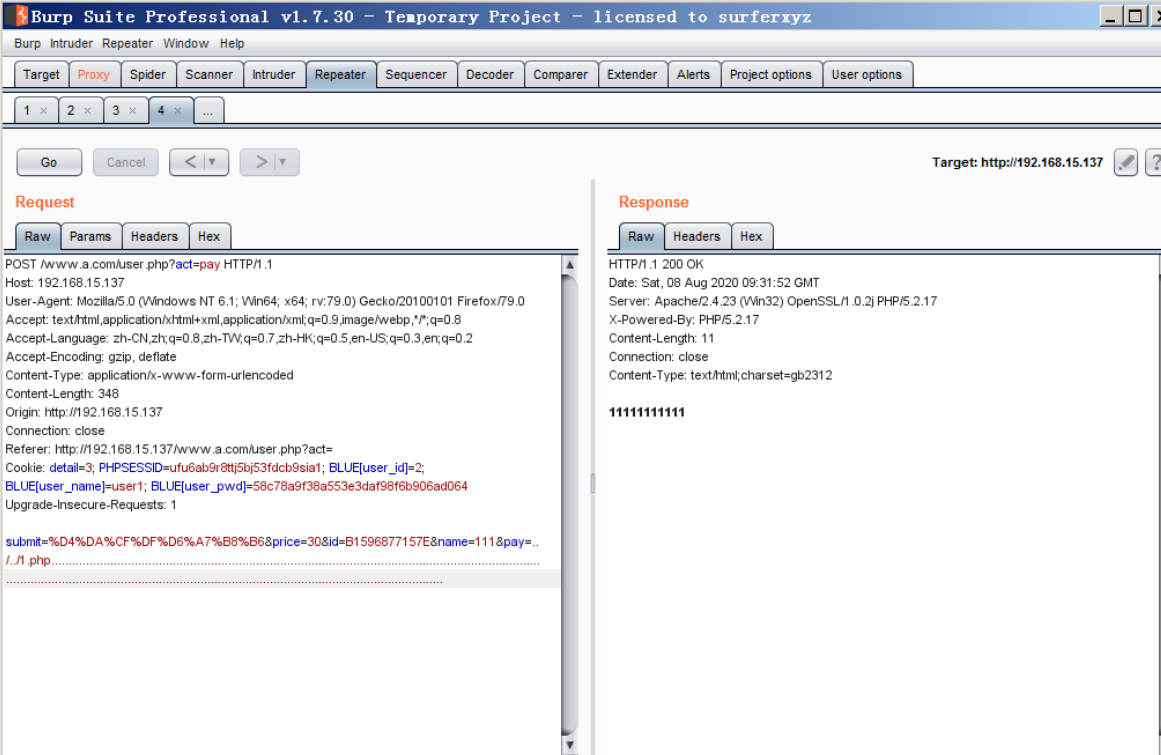Viewport: 1161px width, 755px height.
Task: Click the Burp Suite logo icon
Action: [x=20, y=15]
